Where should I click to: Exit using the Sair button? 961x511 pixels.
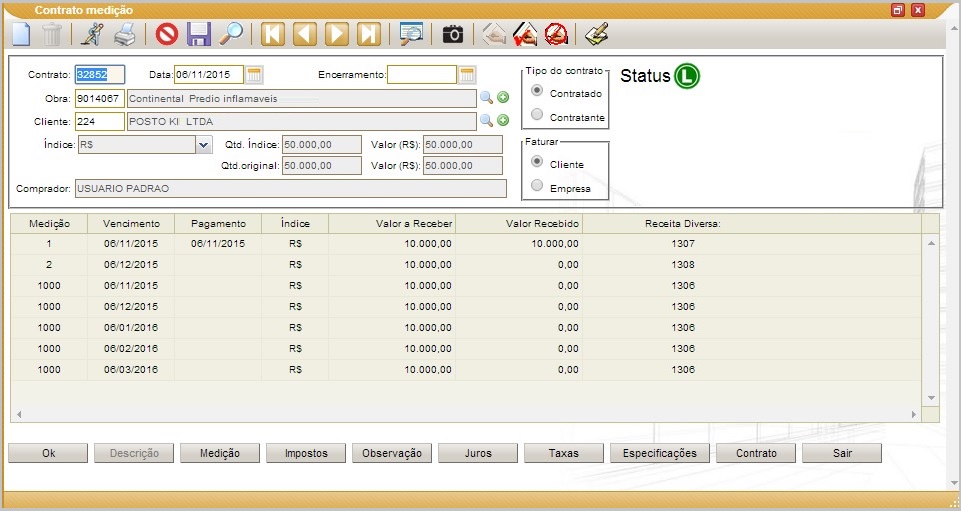(x=842, y=453)
